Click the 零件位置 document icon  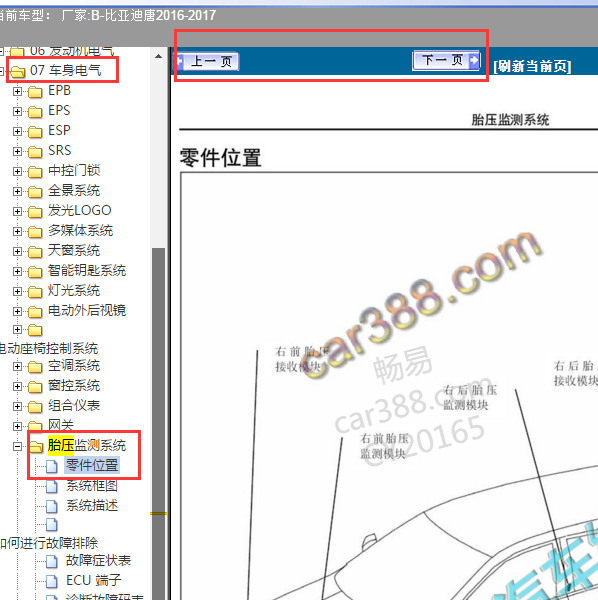52,466
